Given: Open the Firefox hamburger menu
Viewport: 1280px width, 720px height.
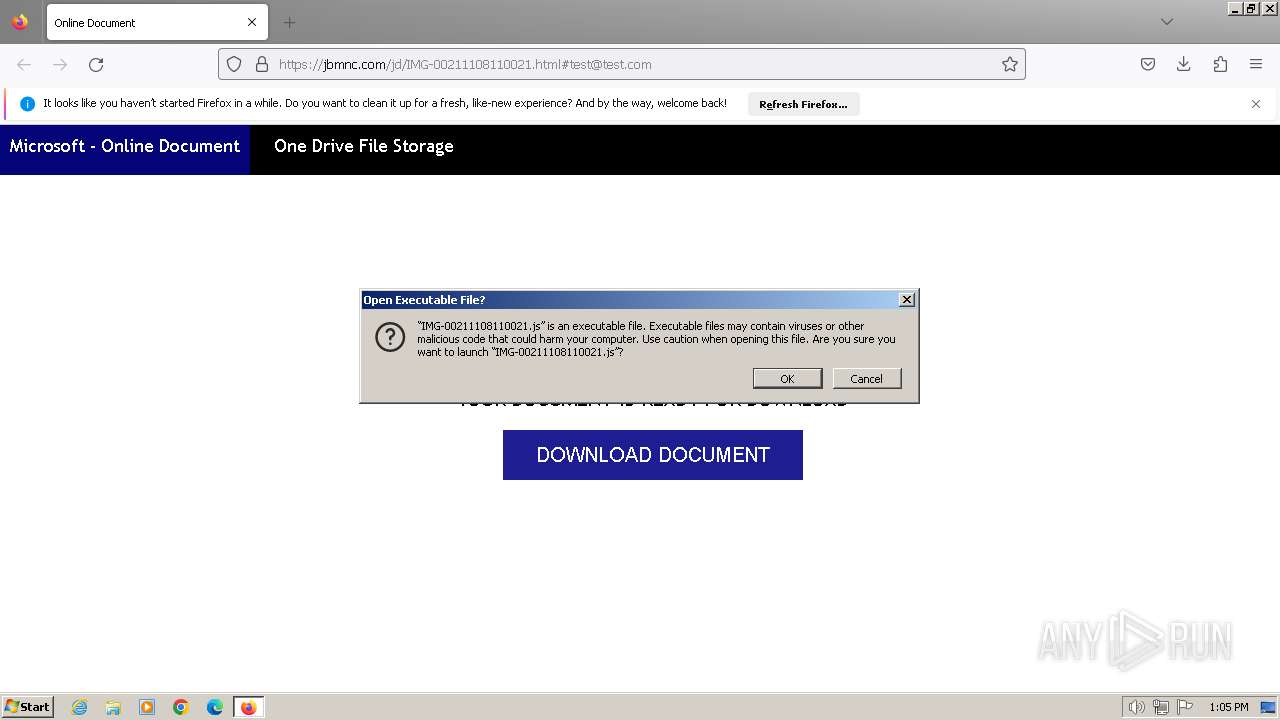Looking at the screenshot, I should 1256,64.
